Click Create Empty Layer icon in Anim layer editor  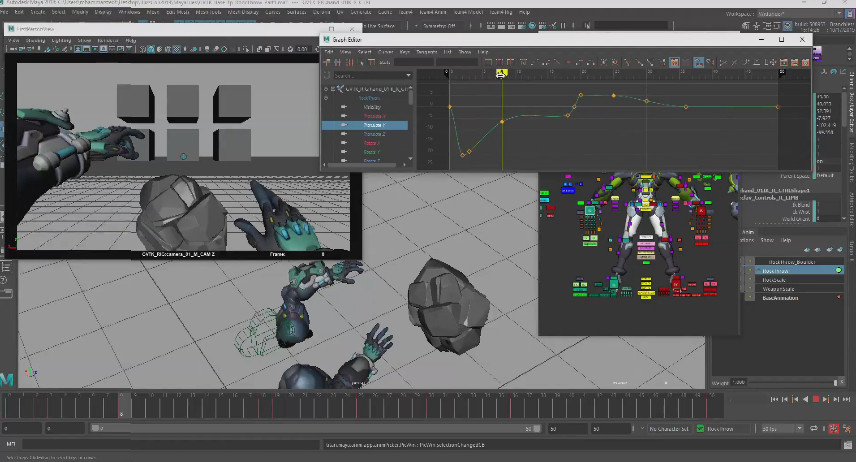click(x=830, y=250)
